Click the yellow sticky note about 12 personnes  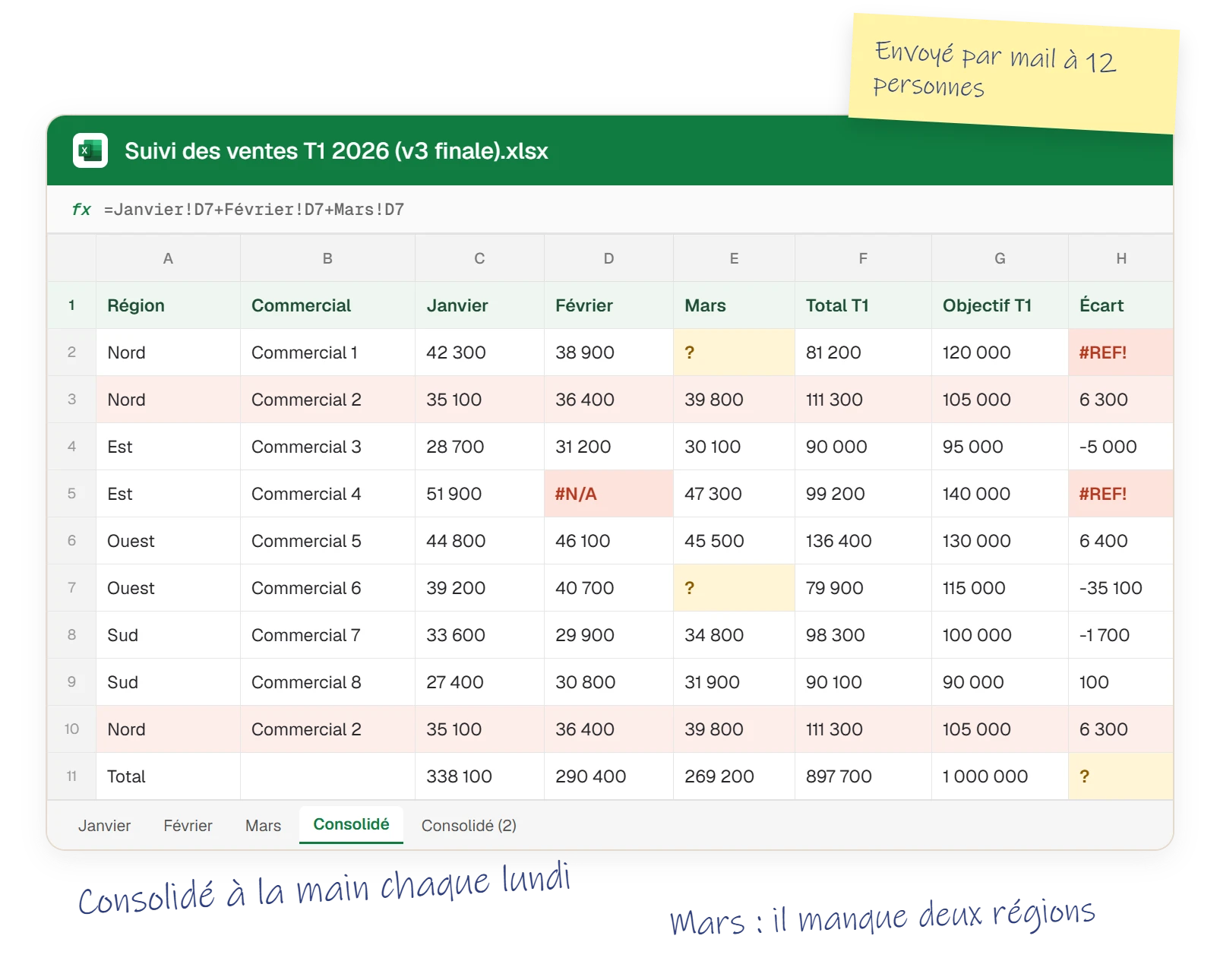pyautogui.click(x=1014, y=73)
